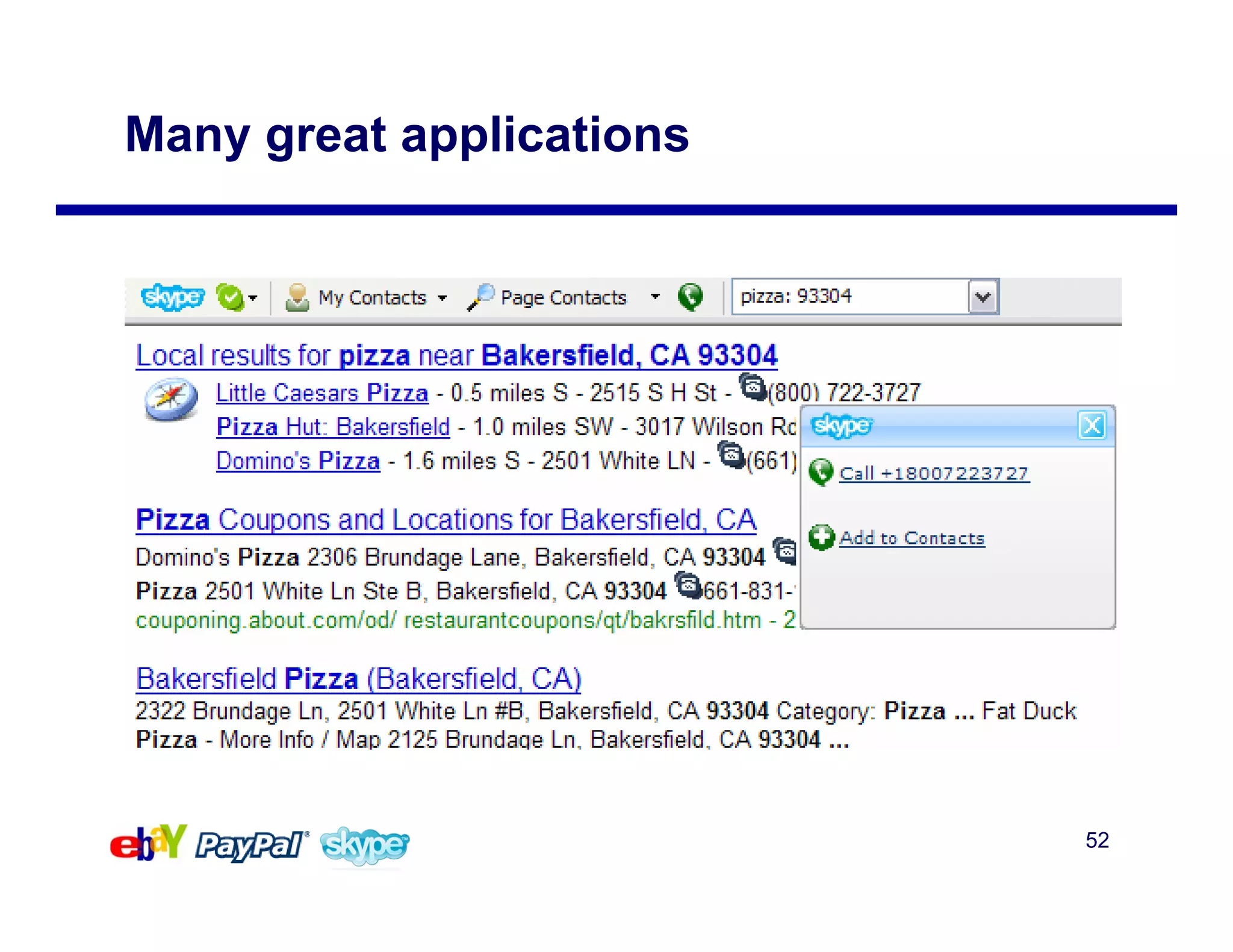Image resolution: width=1233 pixels, height=952 pixels.
Task: Open Little Caesars Pizza link
Action: (x=322, y=393)
